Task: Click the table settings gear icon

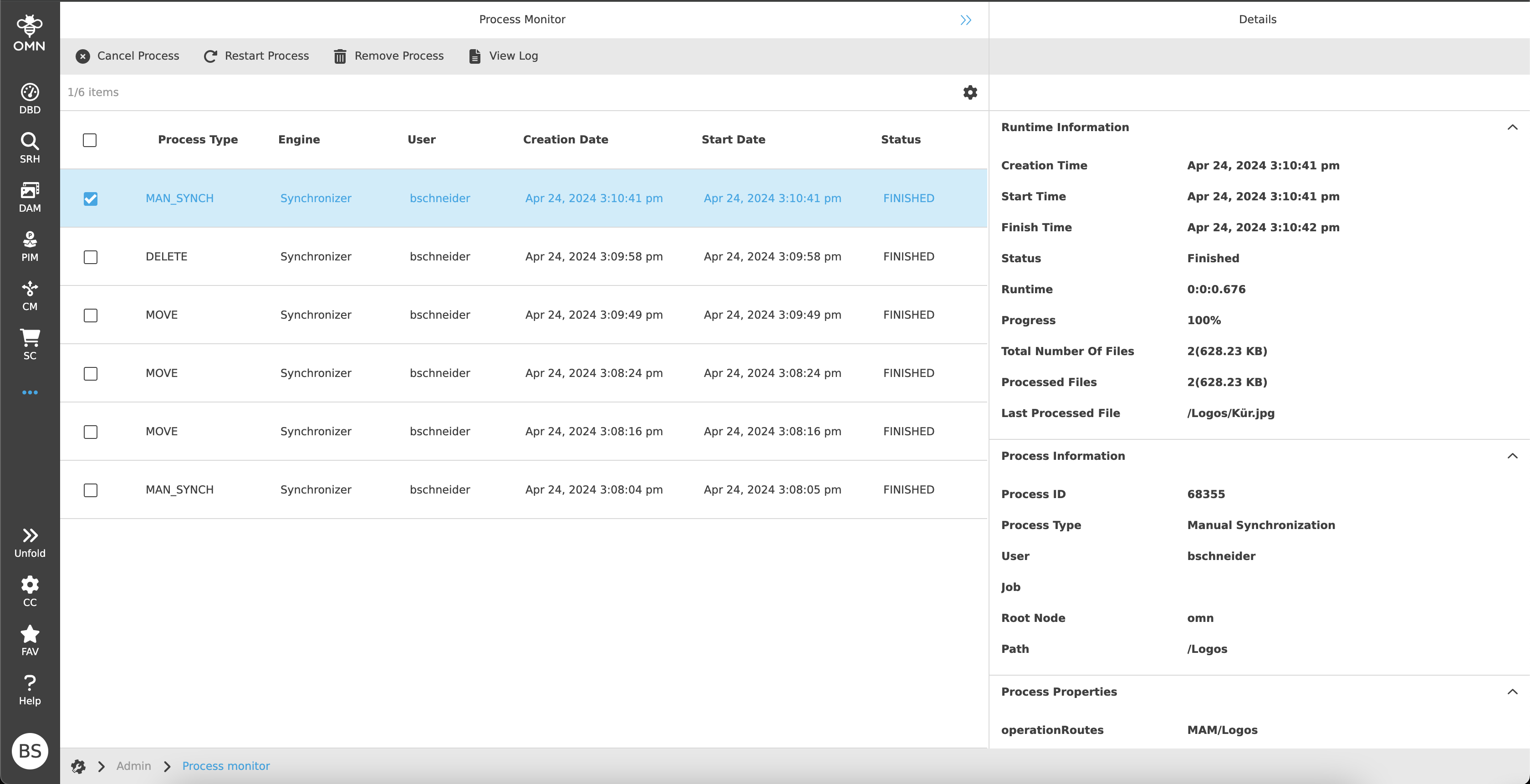Action: pos(970,92)
